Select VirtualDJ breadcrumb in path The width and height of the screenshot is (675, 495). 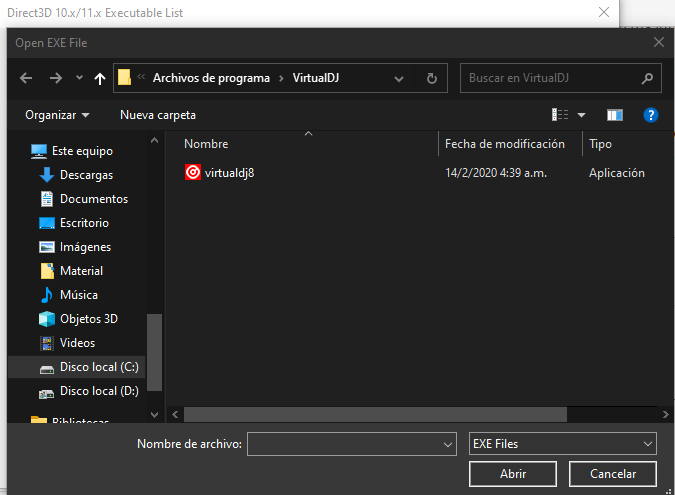tap(316, 78)
